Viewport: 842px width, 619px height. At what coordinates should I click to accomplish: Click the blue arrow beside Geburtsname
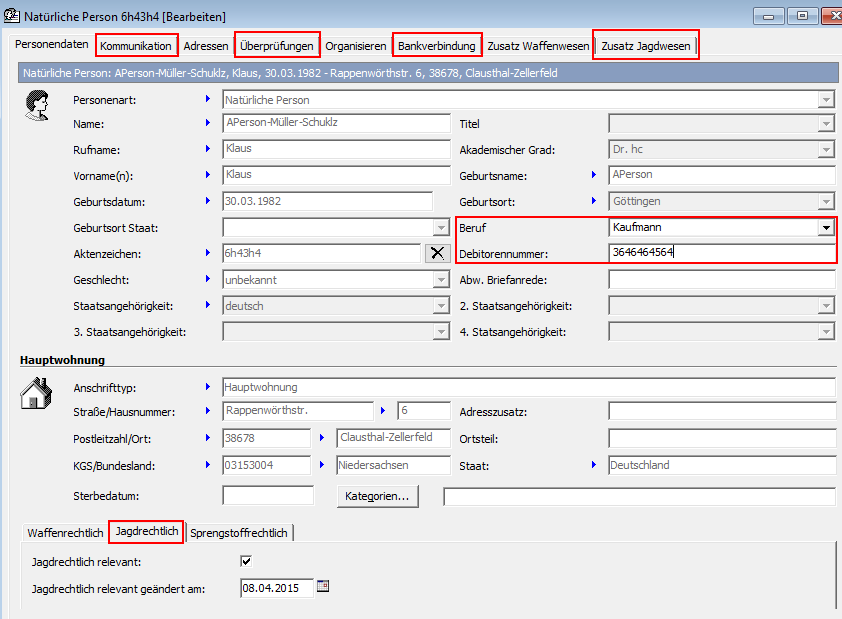[x=593, y=175]
